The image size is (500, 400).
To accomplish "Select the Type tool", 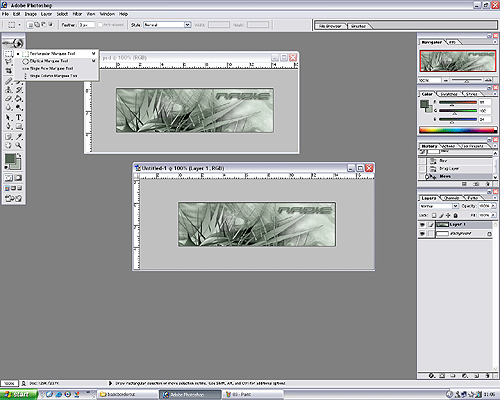I will coord(19,117).
